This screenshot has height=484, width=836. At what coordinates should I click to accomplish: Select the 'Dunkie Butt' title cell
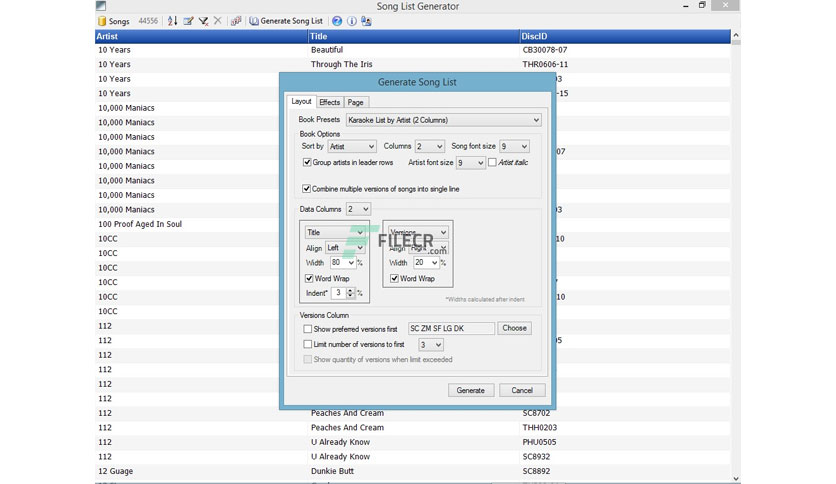332,471
